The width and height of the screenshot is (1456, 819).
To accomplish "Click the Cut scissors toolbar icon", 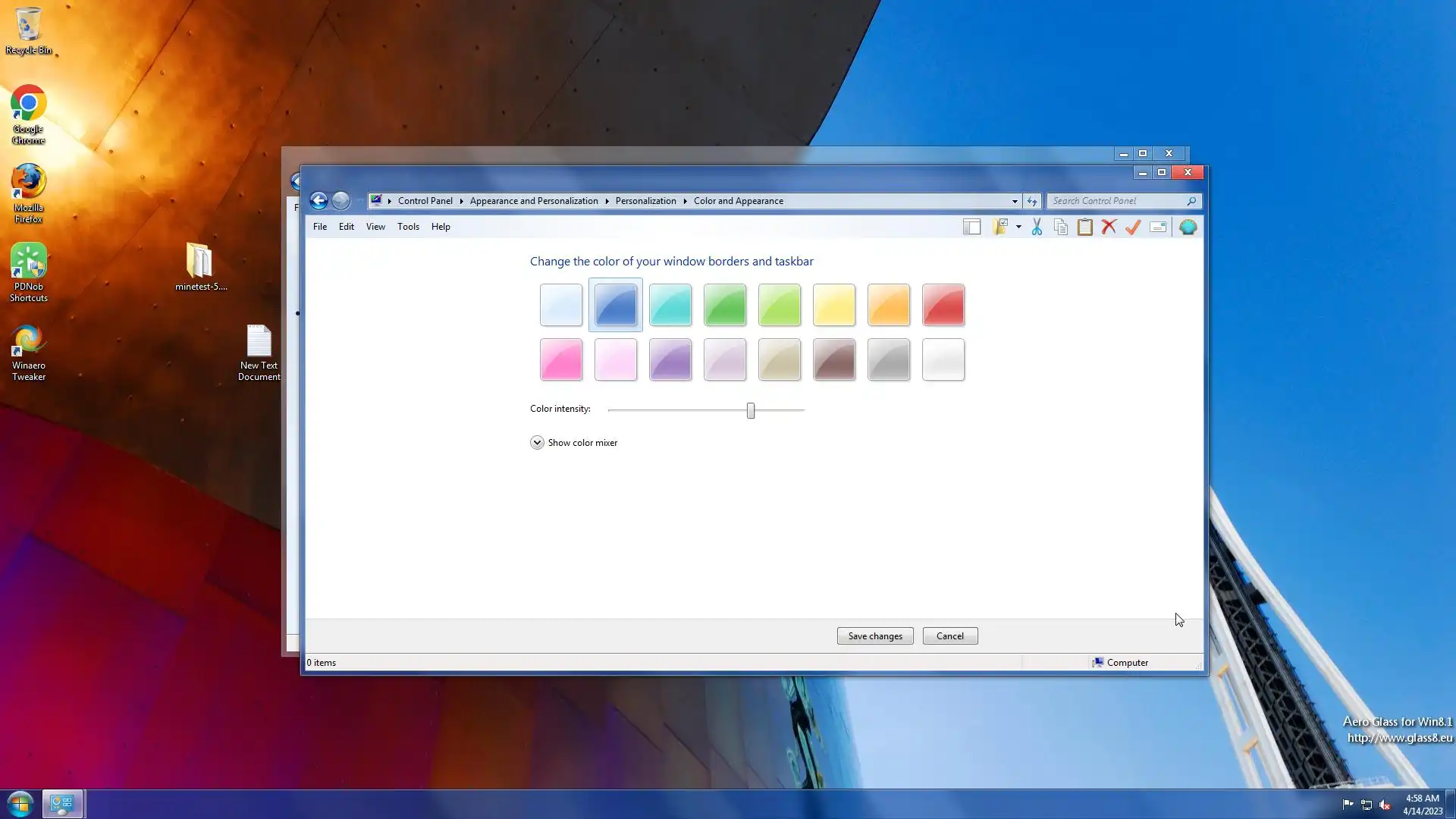I will click(x=1037, y=227).
